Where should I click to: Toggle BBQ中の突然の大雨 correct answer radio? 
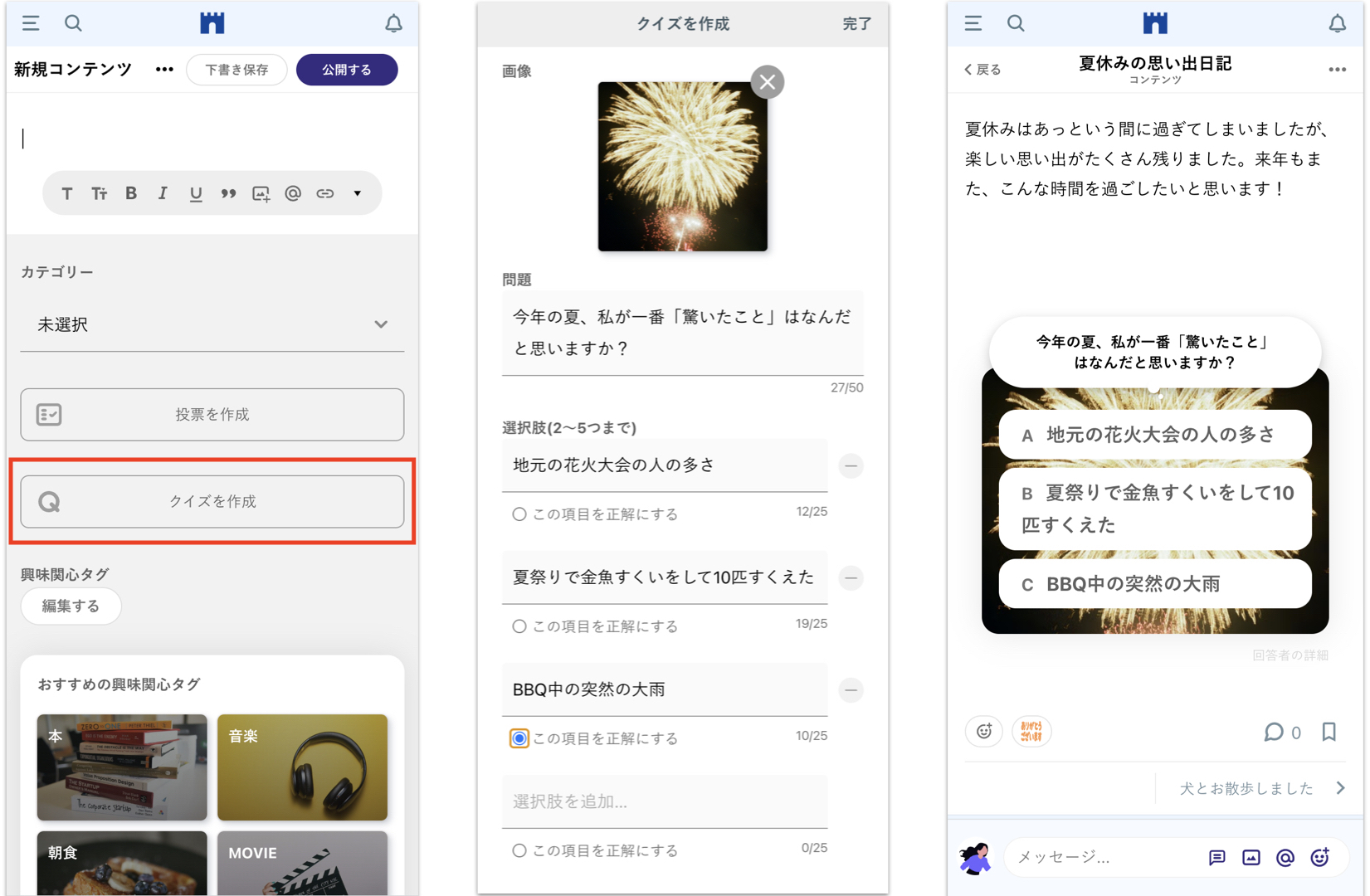(x=519, y=738)
